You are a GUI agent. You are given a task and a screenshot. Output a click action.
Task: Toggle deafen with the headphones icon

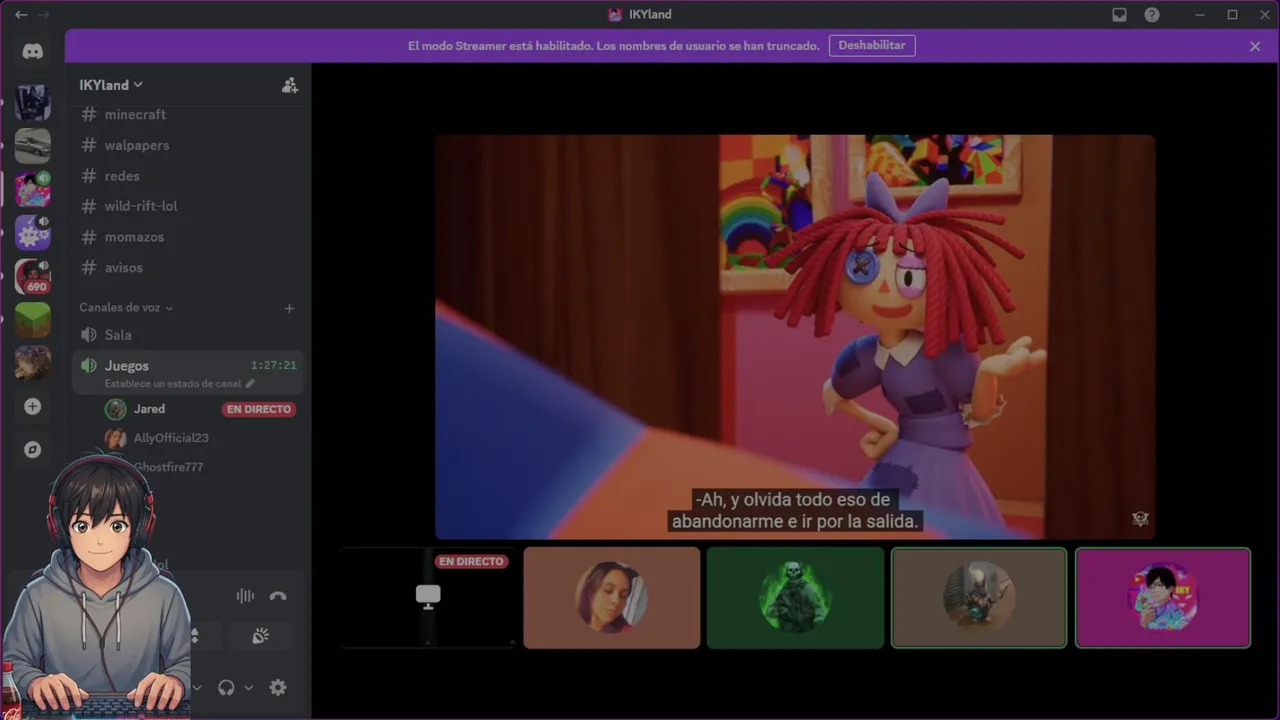(226, 687)
